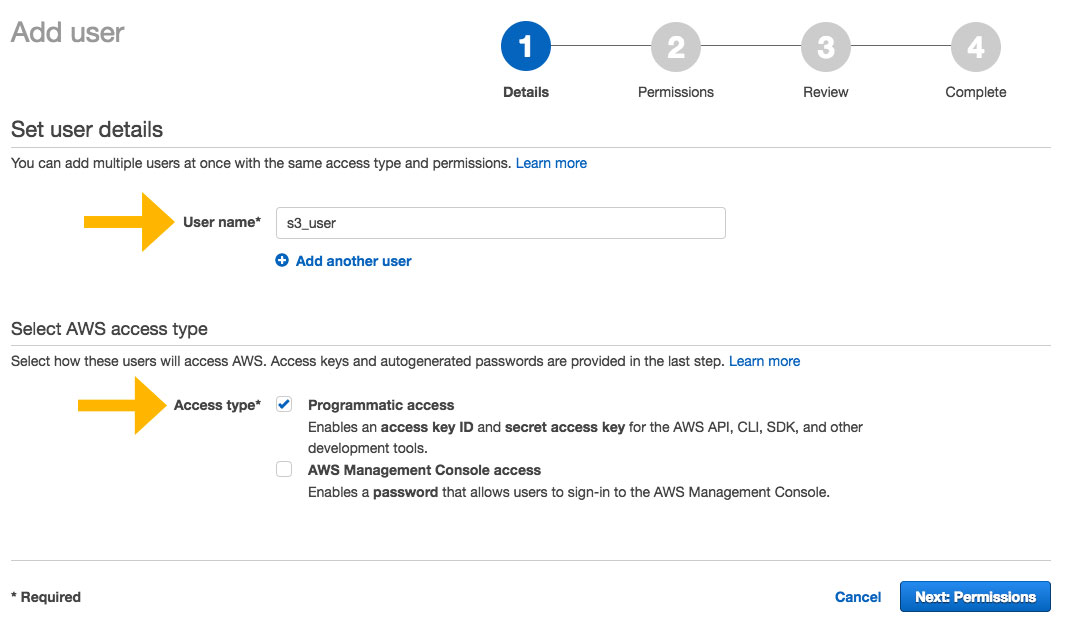Open Learn more link about access types
The height and width of the screenshot is (639, 1077).
(x=764, y=361)
